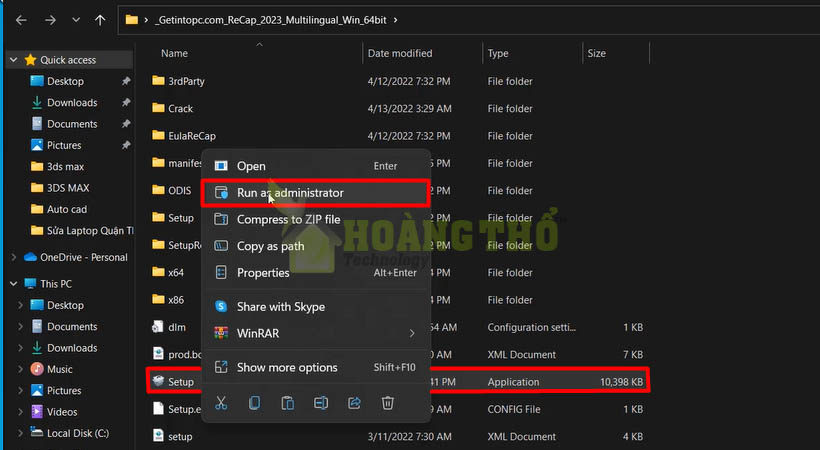Choose Open in context menu
This screenshot has height=450, width=820.
coord(315,166)
